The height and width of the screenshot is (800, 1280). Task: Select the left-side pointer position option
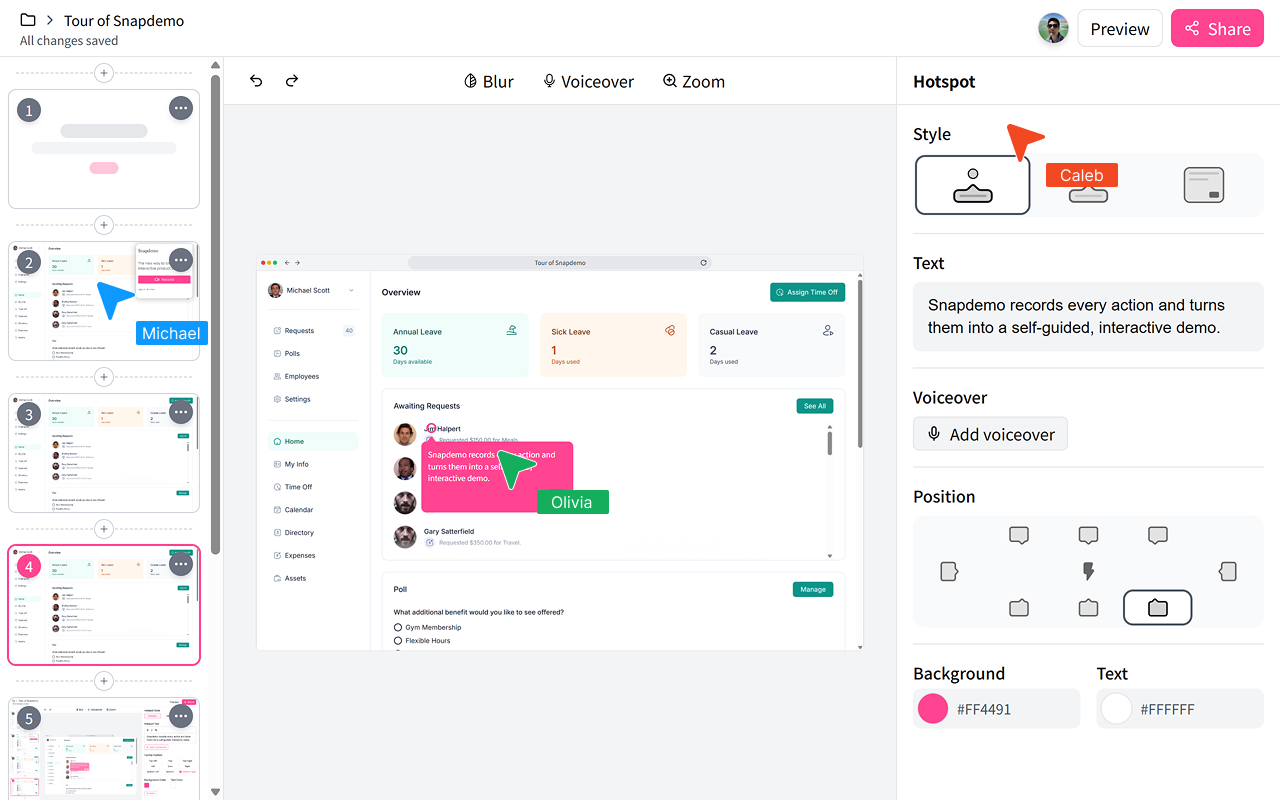point(948,571)
